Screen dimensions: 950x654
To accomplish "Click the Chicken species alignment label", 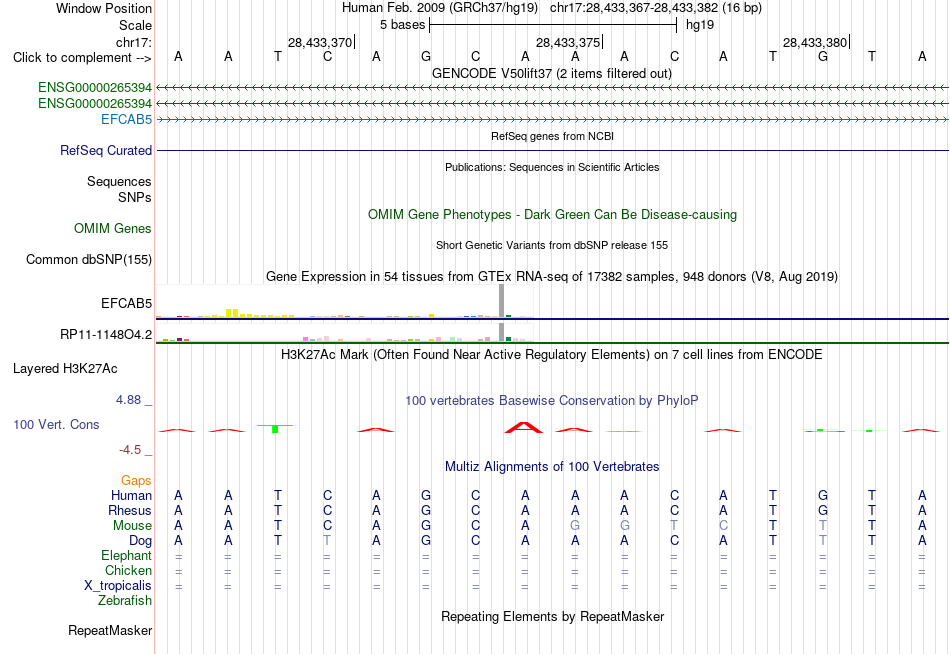I will pos(128,570).
